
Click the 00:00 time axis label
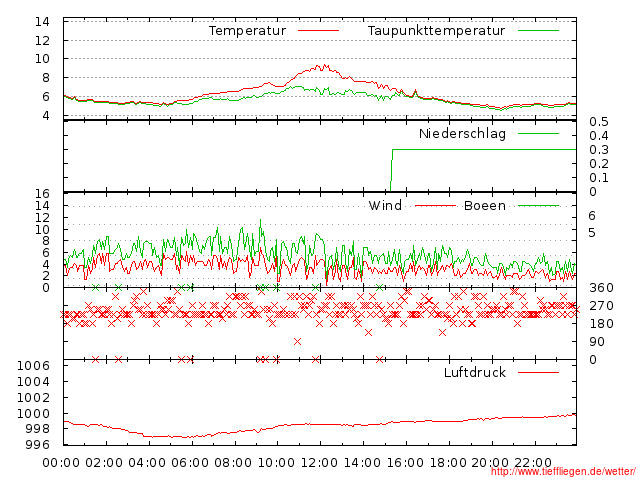coord(61,463)
